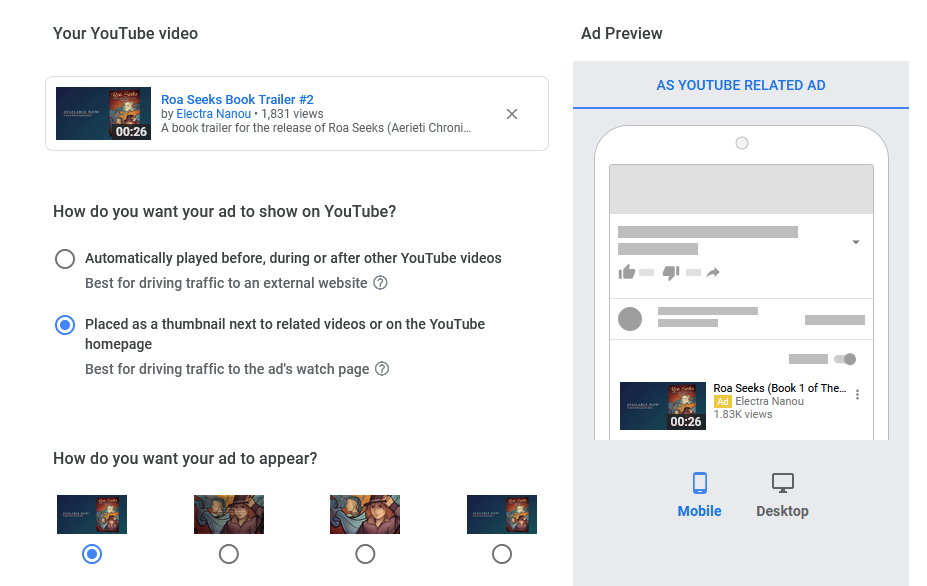The width and height of the screenshot is (927, 586).
Task: Click the yellow Ad badge in the preview
Action: [x=722, y=400]
